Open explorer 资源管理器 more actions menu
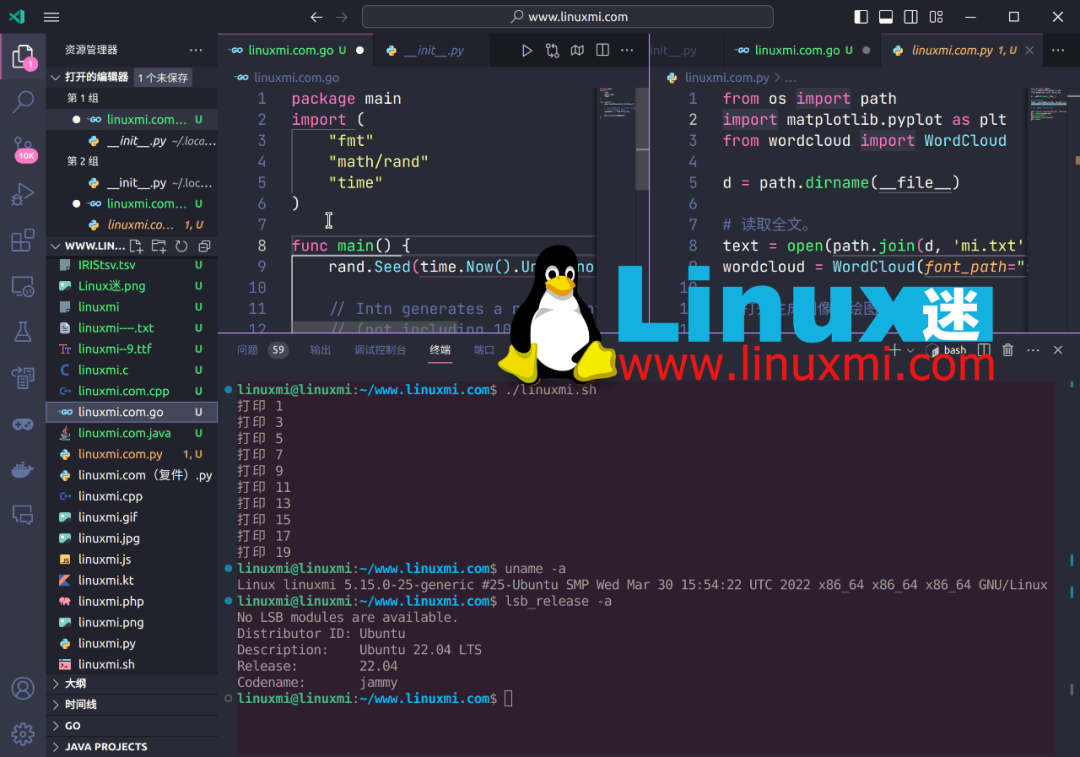 coord(196,50)
